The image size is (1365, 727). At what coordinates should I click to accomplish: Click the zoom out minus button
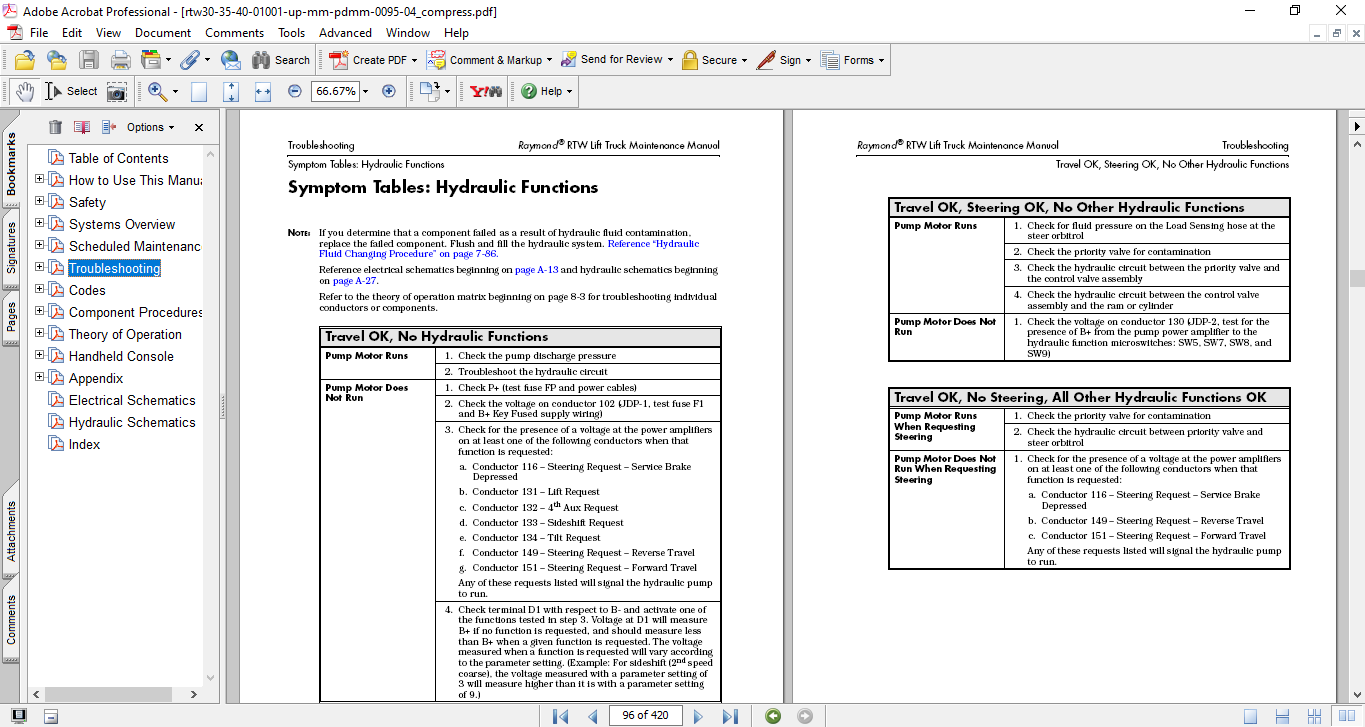pos(294,91)
